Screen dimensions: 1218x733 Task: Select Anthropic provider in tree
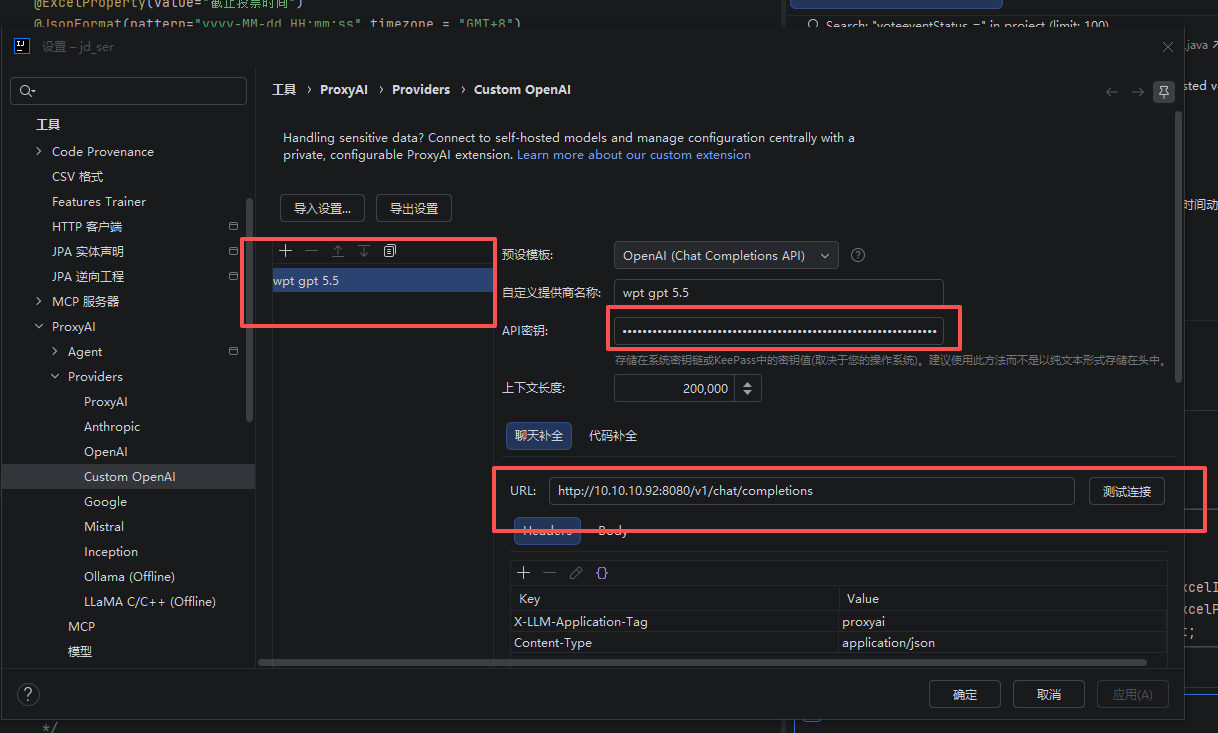[112, 426]
